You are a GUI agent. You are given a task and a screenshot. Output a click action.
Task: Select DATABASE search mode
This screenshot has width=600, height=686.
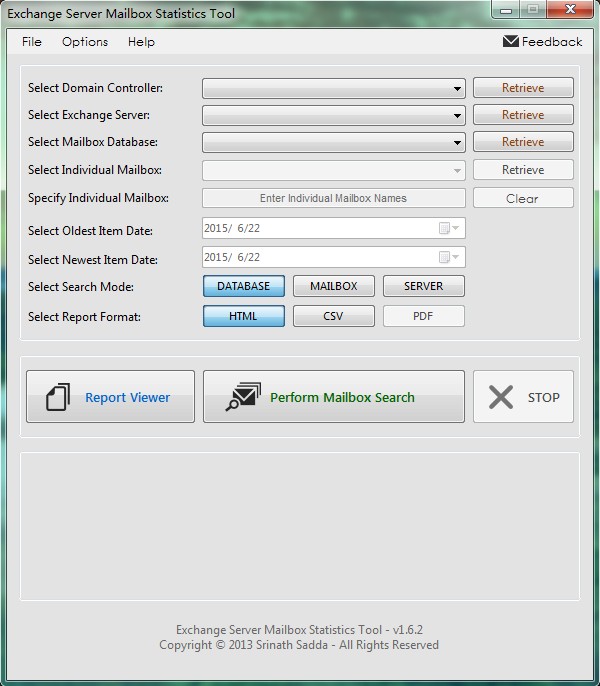click(244, 286)
